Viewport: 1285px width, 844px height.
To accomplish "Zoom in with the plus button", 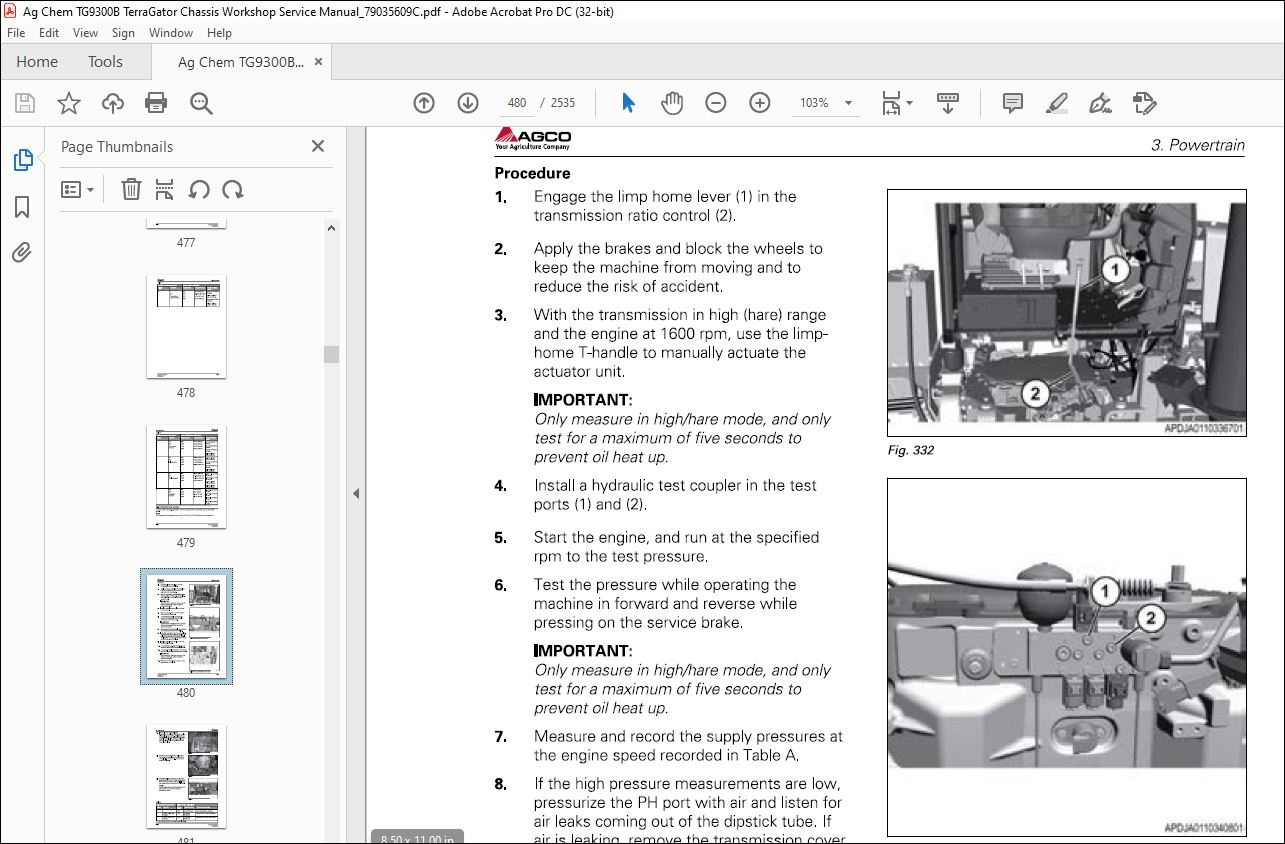I will pyautogui.click(x=760, y=103).
